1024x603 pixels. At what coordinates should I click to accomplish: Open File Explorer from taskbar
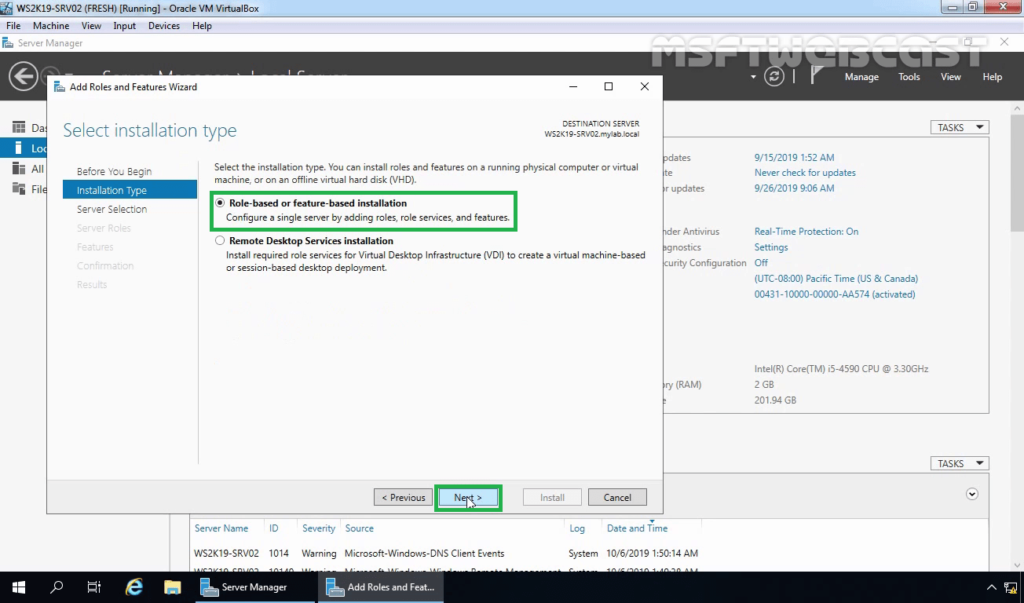(x=172, y=587)
